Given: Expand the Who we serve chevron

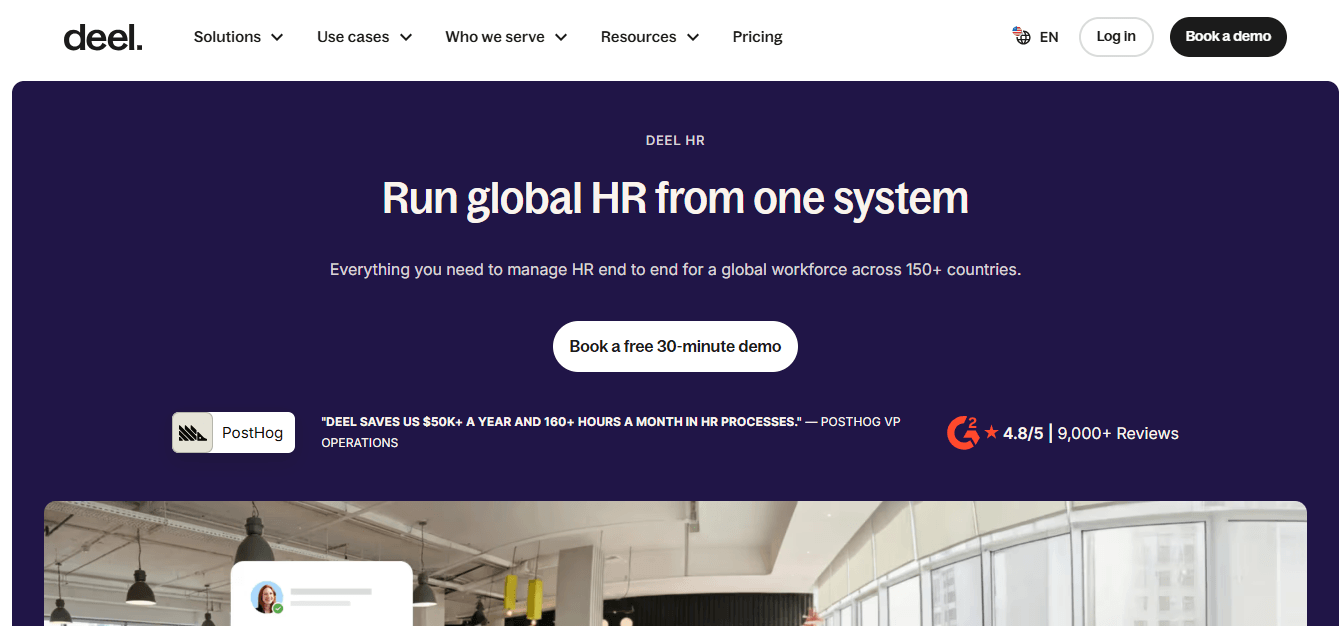Looking at the screenshot, I should 561,37.
